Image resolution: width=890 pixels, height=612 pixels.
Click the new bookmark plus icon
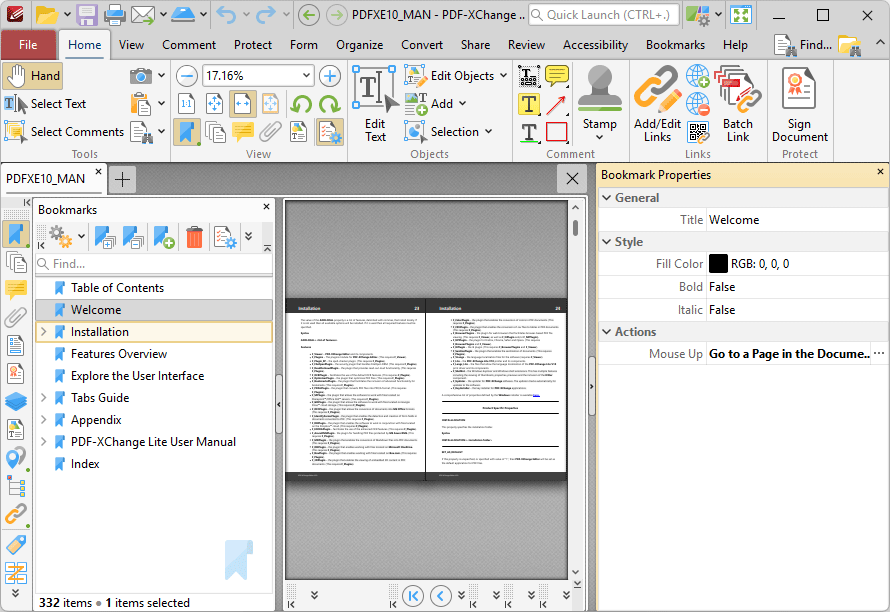(x=163, y=237)
